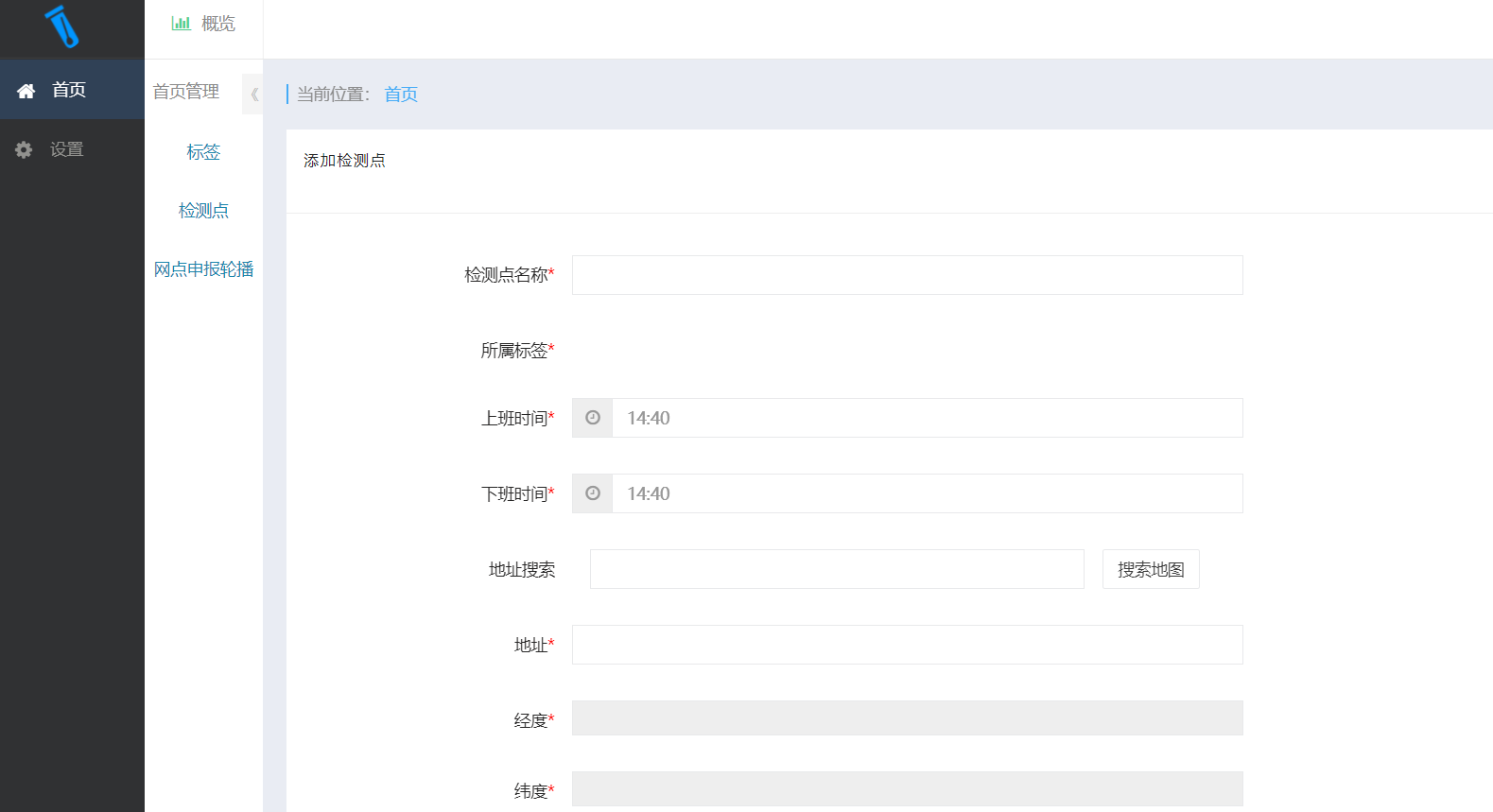Viewport: 1493px width, 812px height.
Task: Focus the 地址 input field
Action: point(907,645)
